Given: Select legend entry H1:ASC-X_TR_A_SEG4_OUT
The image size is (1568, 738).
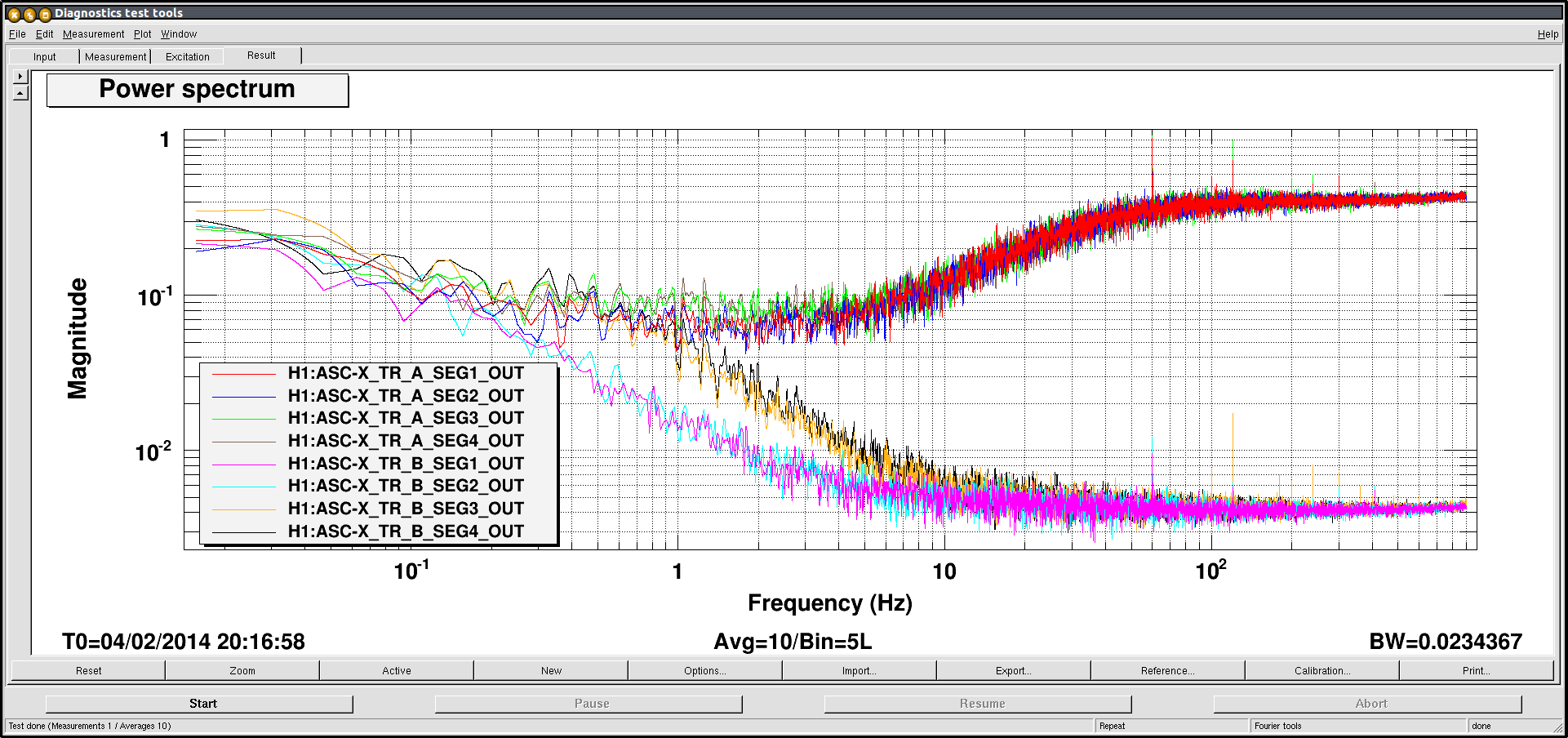Looking at the screenshot, I should click(x=406, y=441).
